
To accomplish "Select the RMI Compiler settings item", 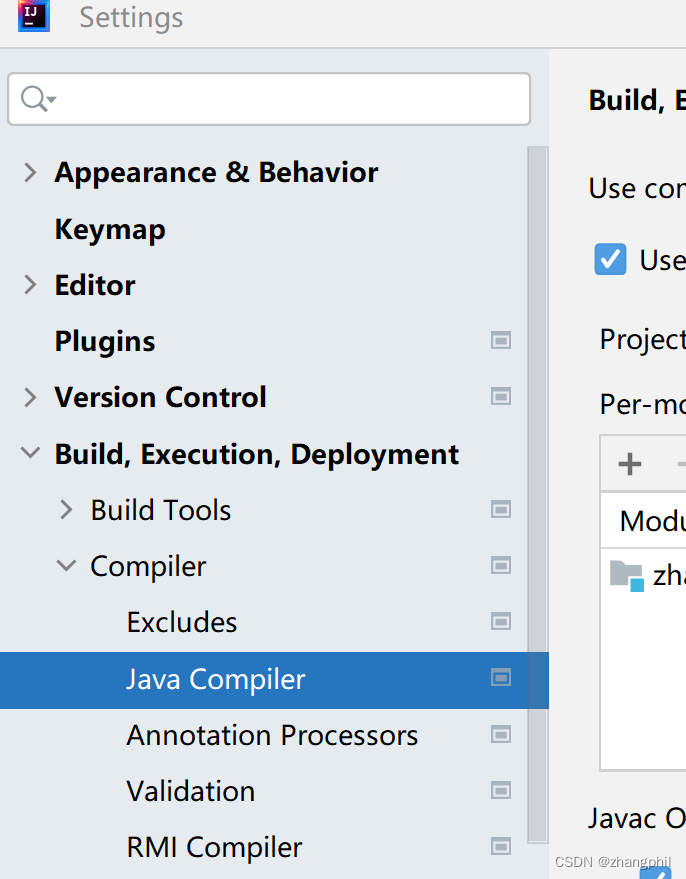I will click(x=214, y=846).
